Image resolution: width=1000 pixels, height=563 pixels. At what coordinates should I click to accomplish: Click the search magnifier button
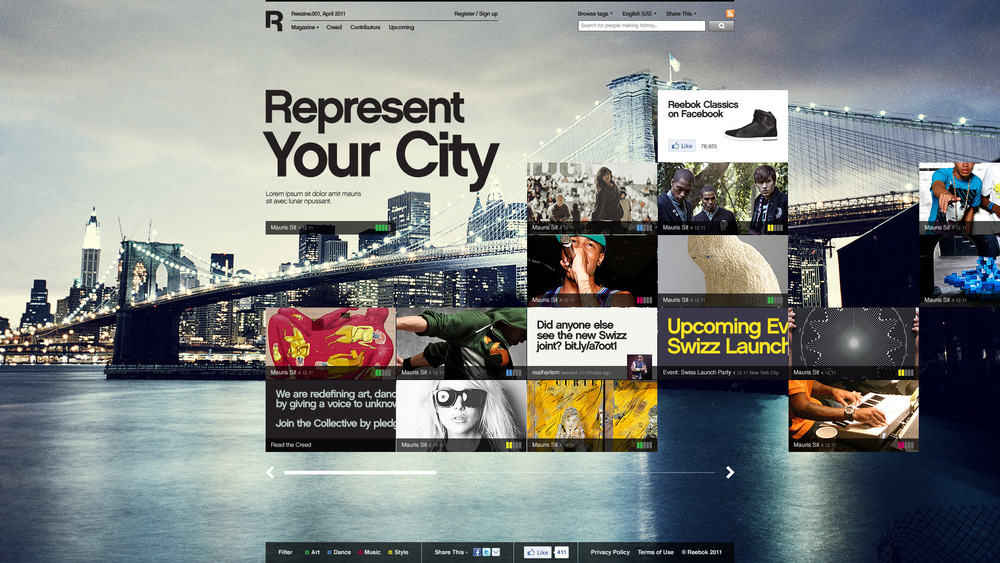721,26
